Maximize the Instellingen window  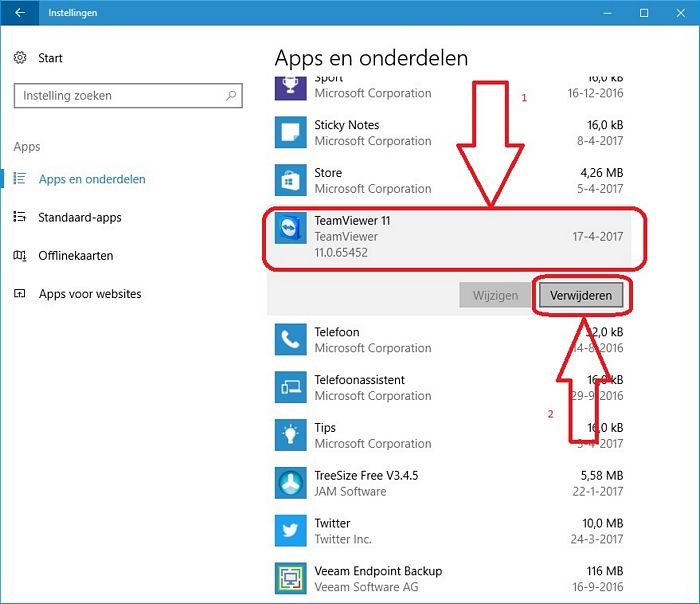point(644,13)
